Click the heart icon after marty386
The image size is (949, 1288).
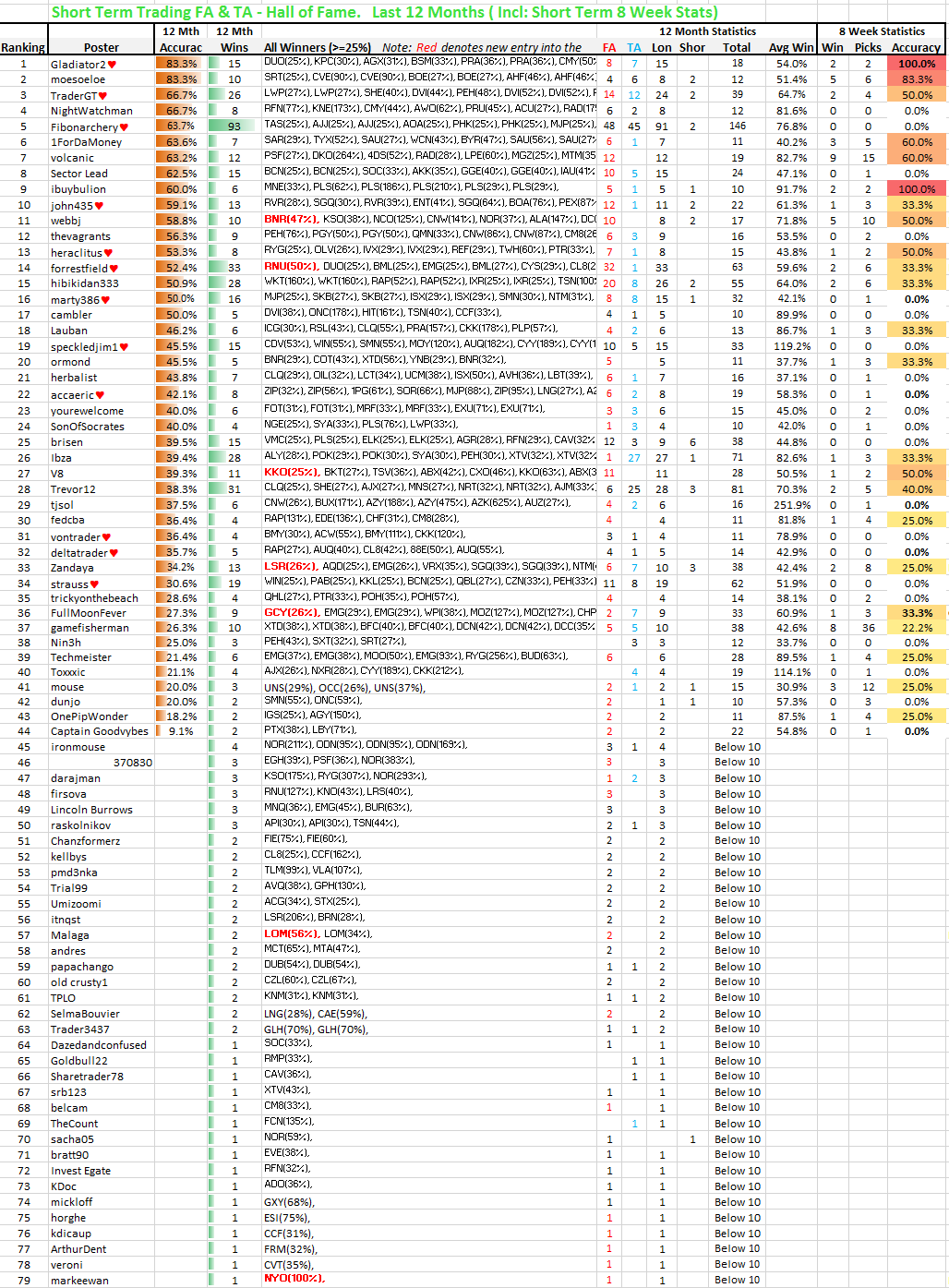coord(105,300)
